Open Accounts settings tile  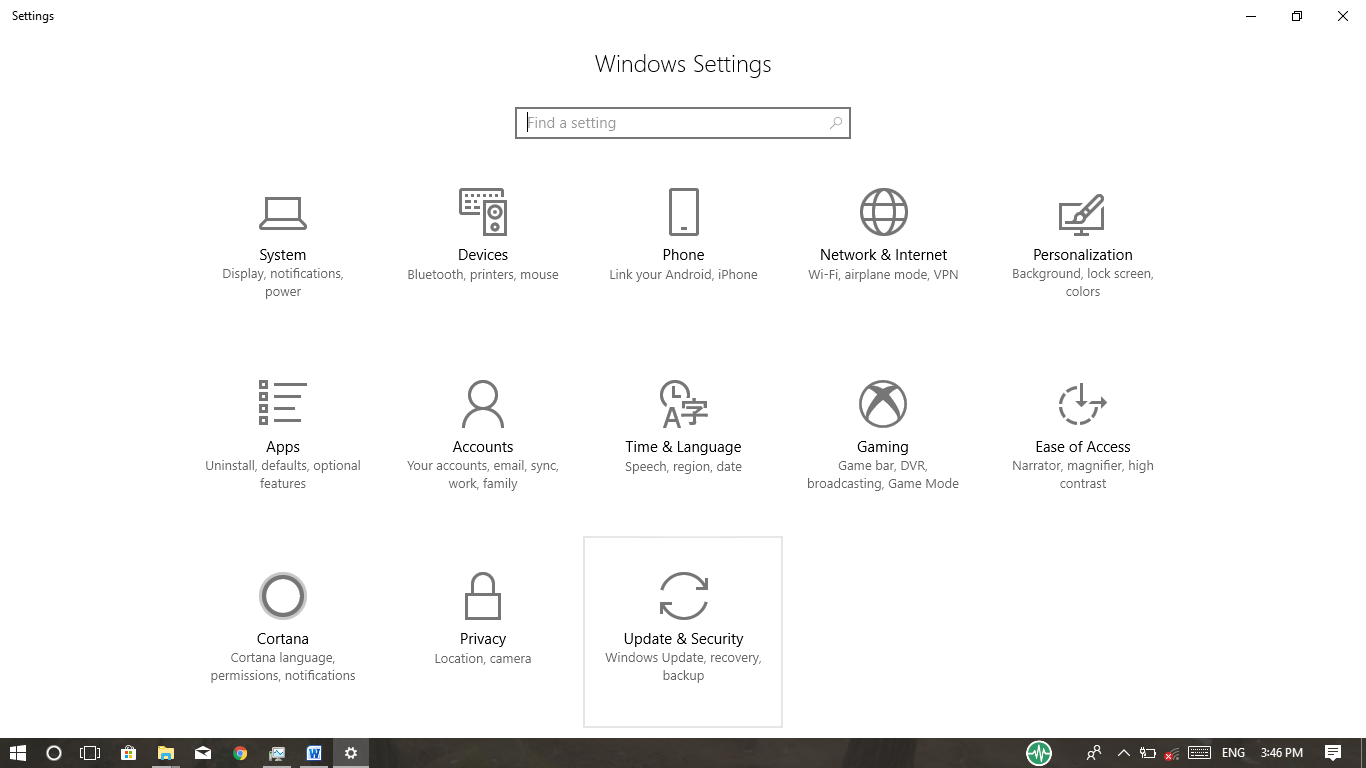[x=483, y=430]
